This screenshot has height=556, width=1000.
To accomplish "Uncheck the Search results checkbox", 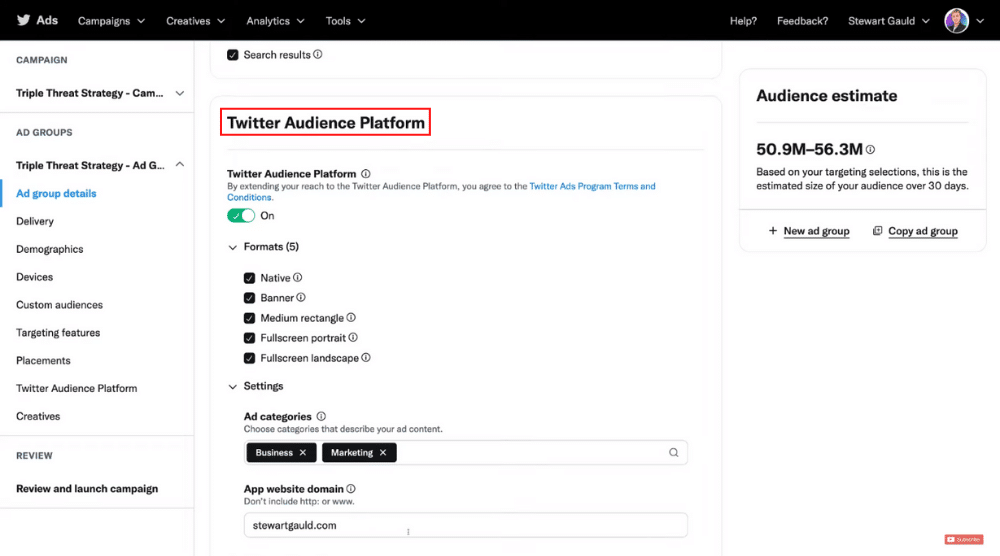I will coord(233,55).
